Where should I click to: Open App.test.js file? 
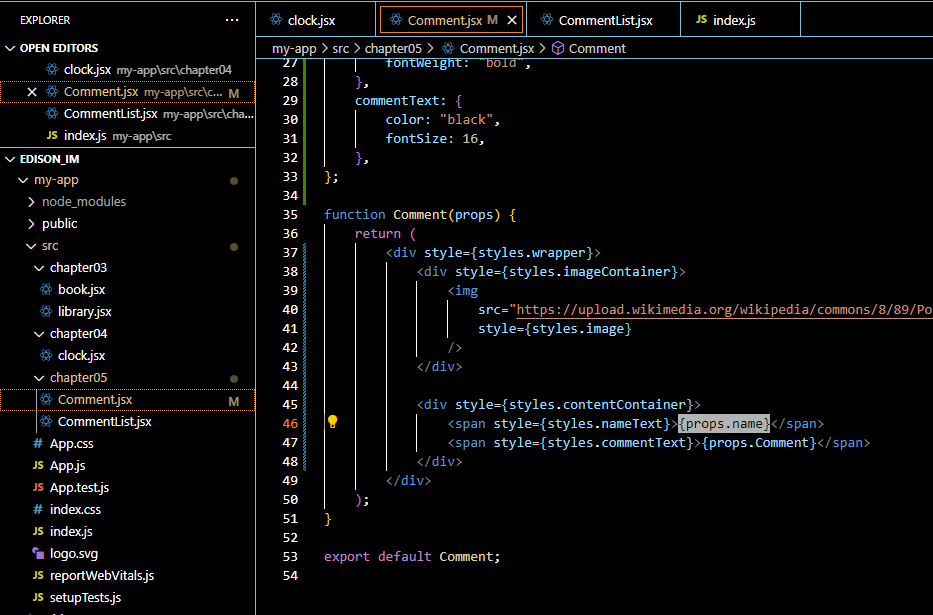80,488
